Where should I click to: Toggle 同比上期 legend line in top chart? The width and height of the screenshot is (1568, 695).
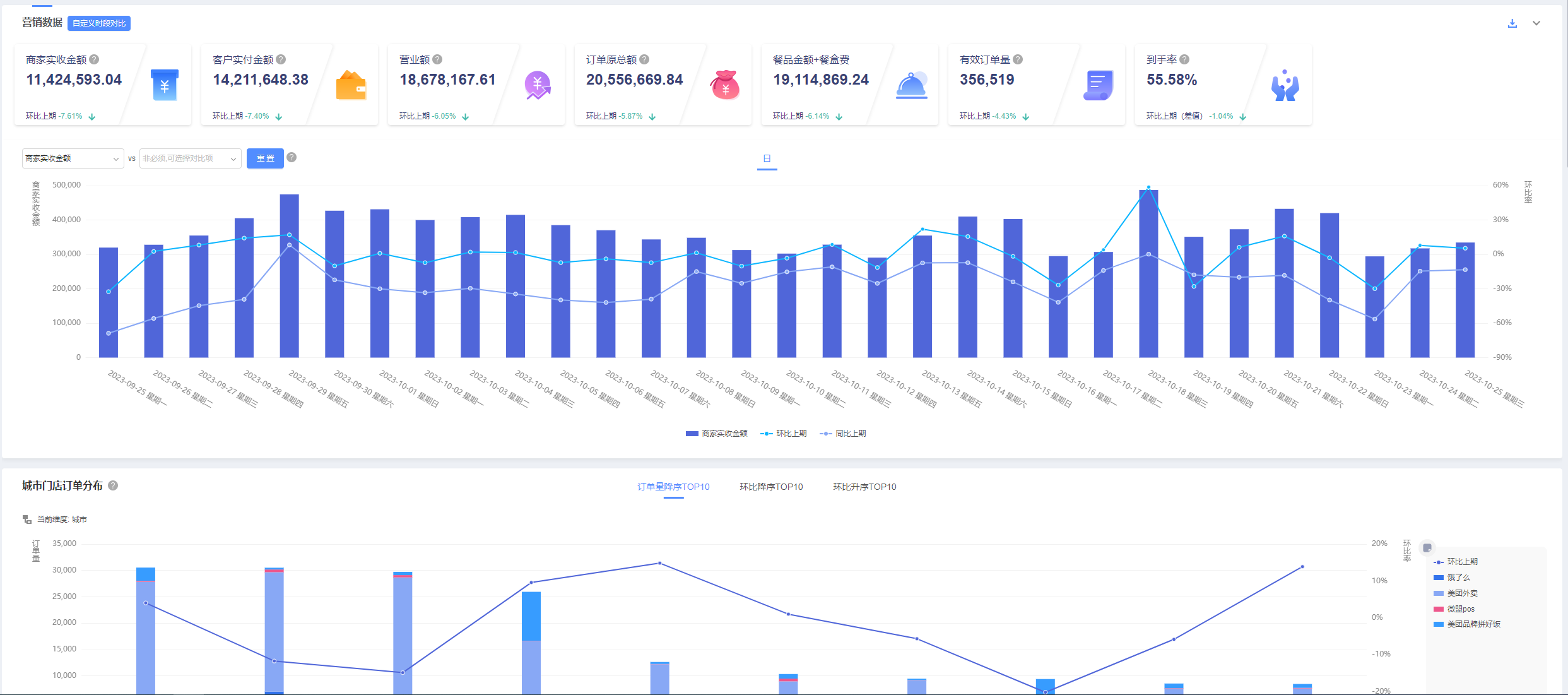842,434
